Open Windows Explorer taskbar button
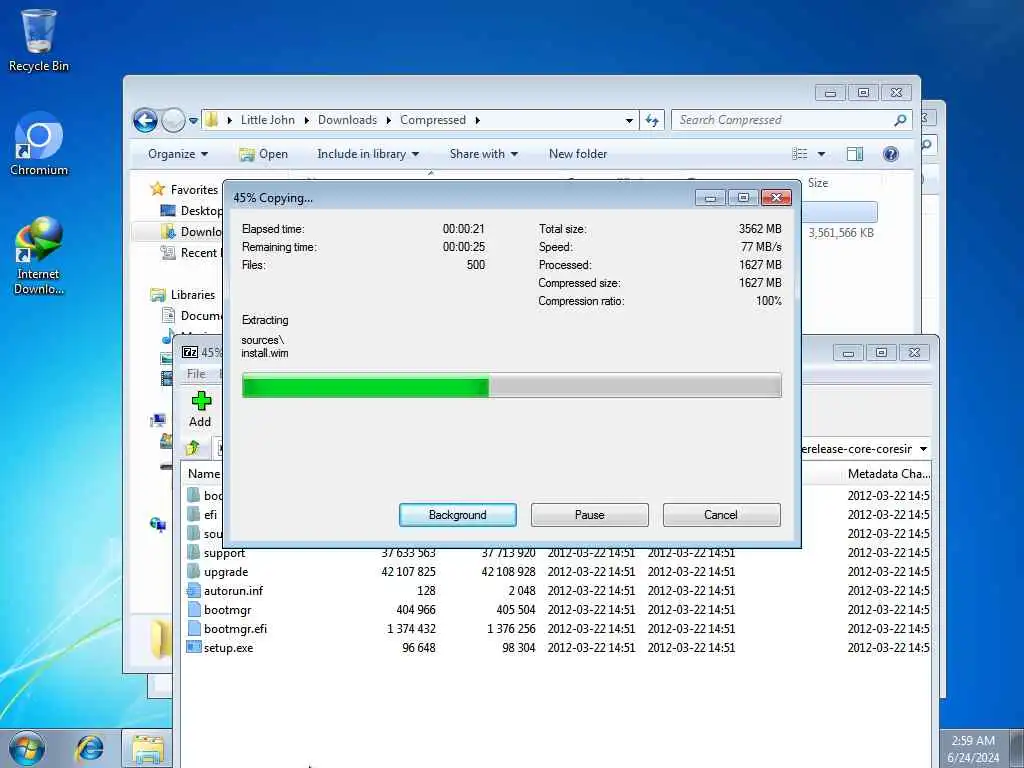The image size is (1024, 768). [148, 749]
